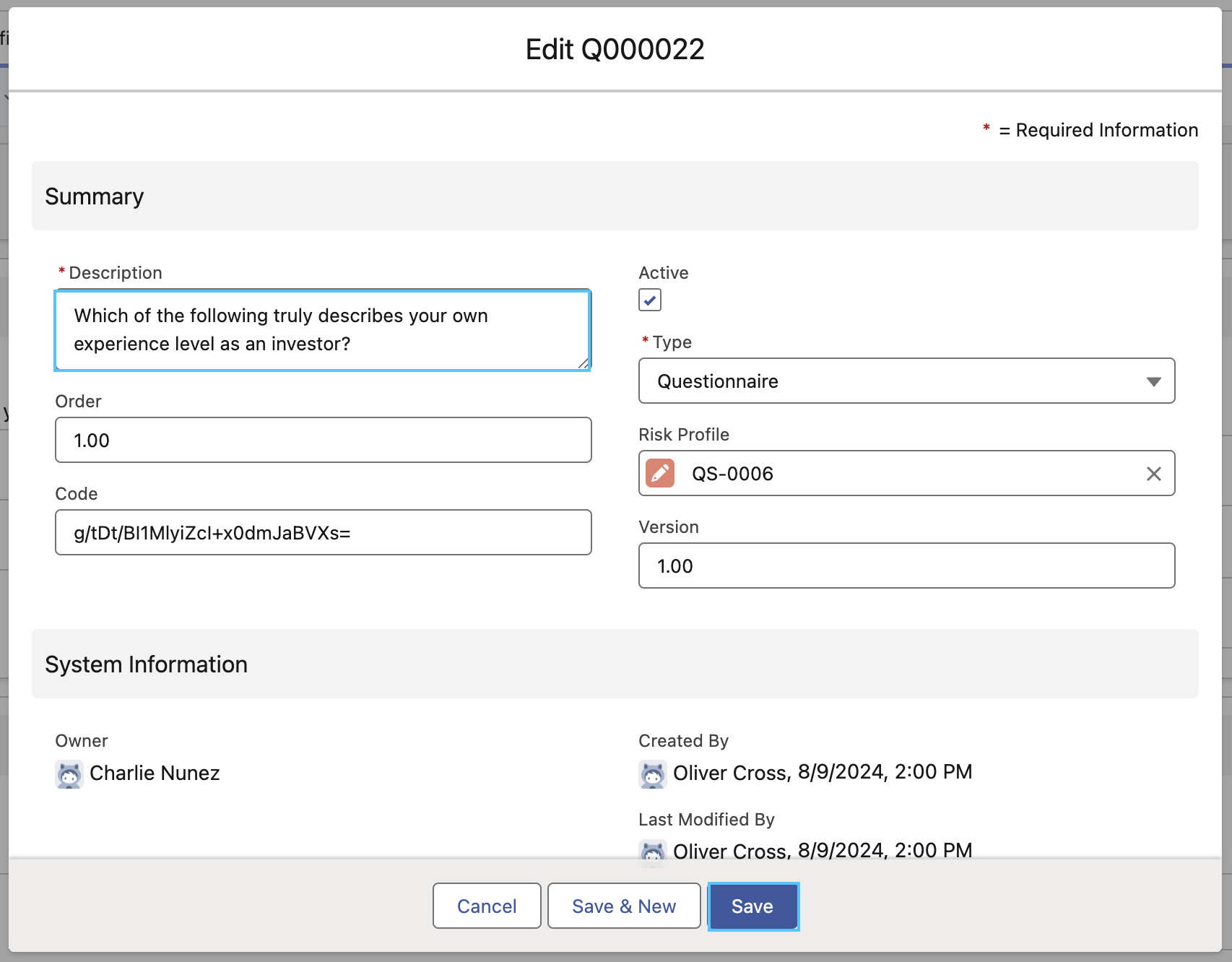Viewport: 1232px width, 962px height.
Task: Click the Version field showing 1.00
Action: coord(907,565)
